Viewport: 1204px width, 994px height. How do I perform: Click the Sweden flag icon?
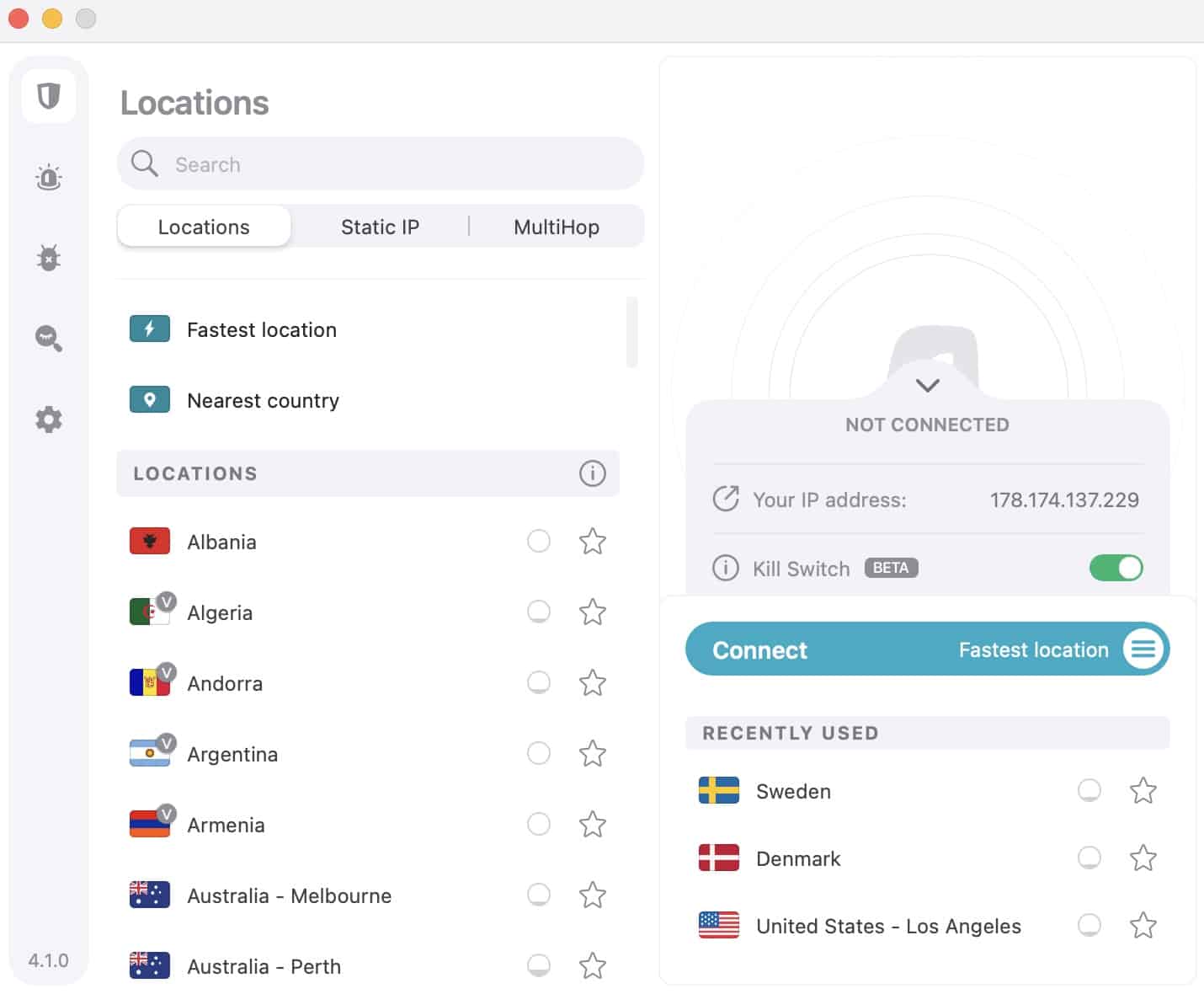click(719, 790)
